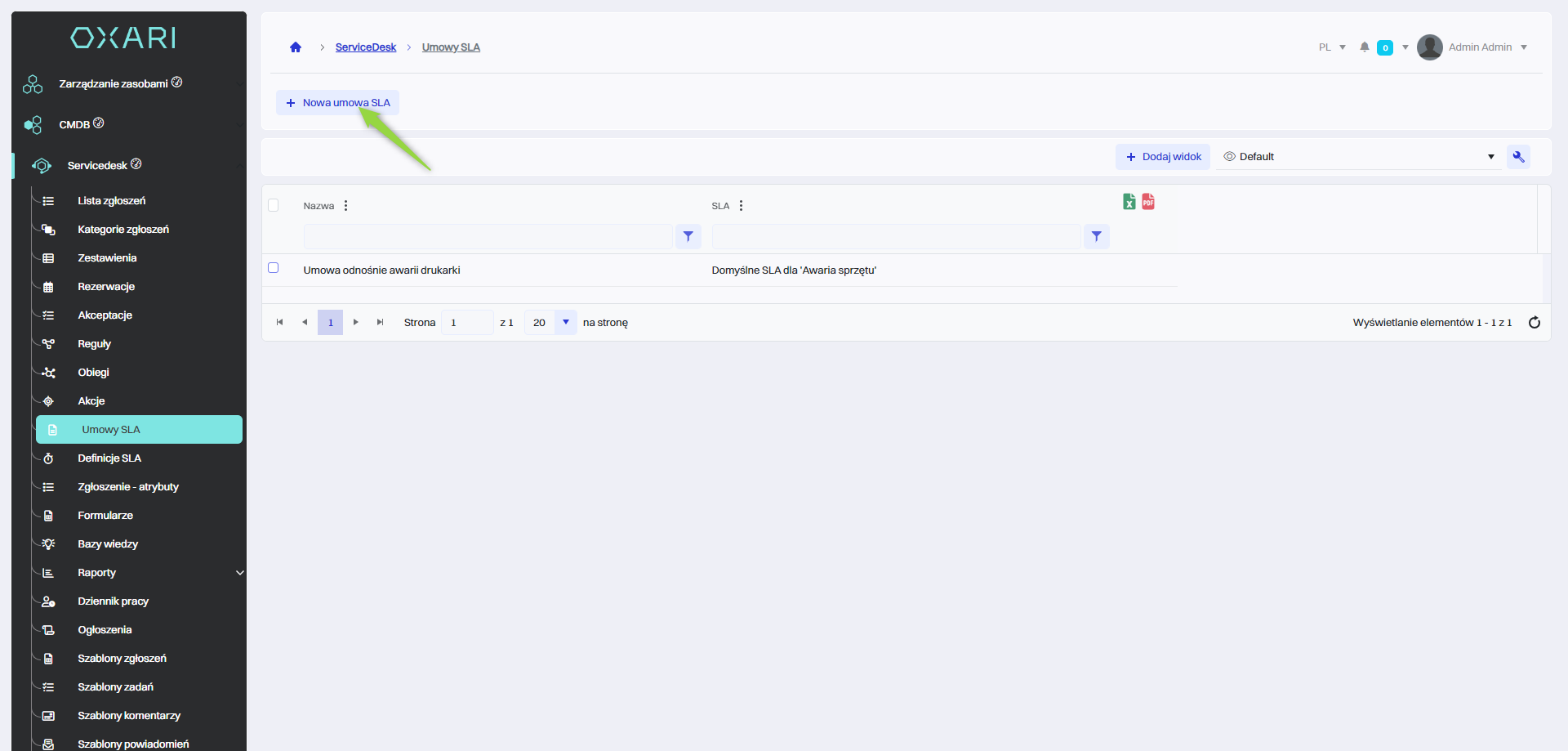Open view settings wrench icon
Viewport: 1568px width, 751px height.
(x=1518, y=157)
